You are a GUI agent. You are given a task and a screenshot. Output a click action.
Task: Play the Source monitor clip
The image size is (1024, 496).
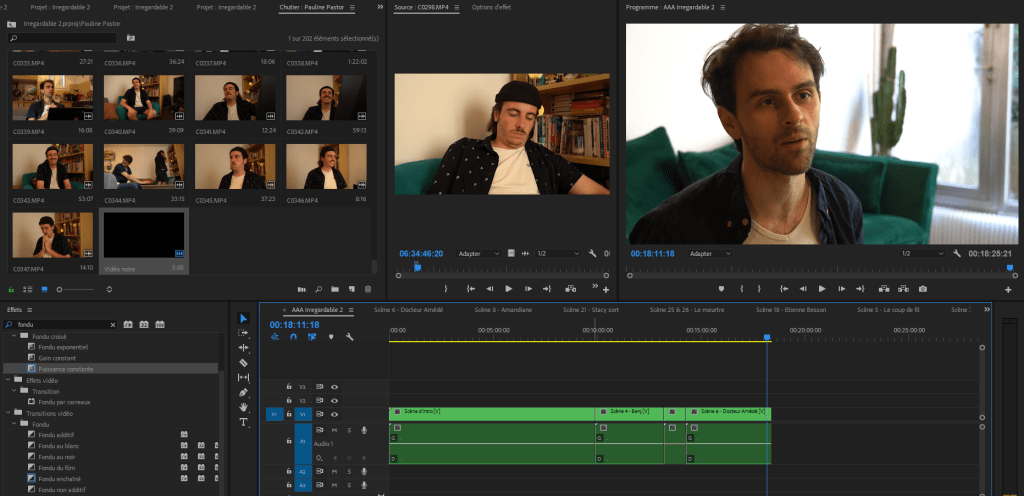pyautogui.click(x=508, y=289)
